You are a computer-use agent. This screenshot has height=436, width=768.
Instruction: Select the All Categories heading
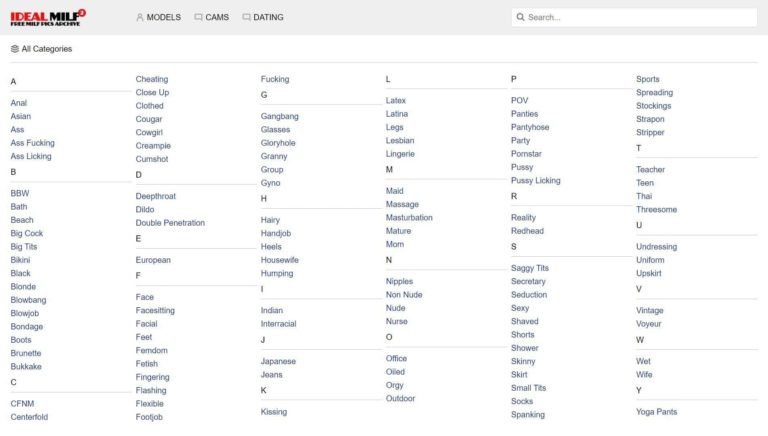tap(46, 49)
